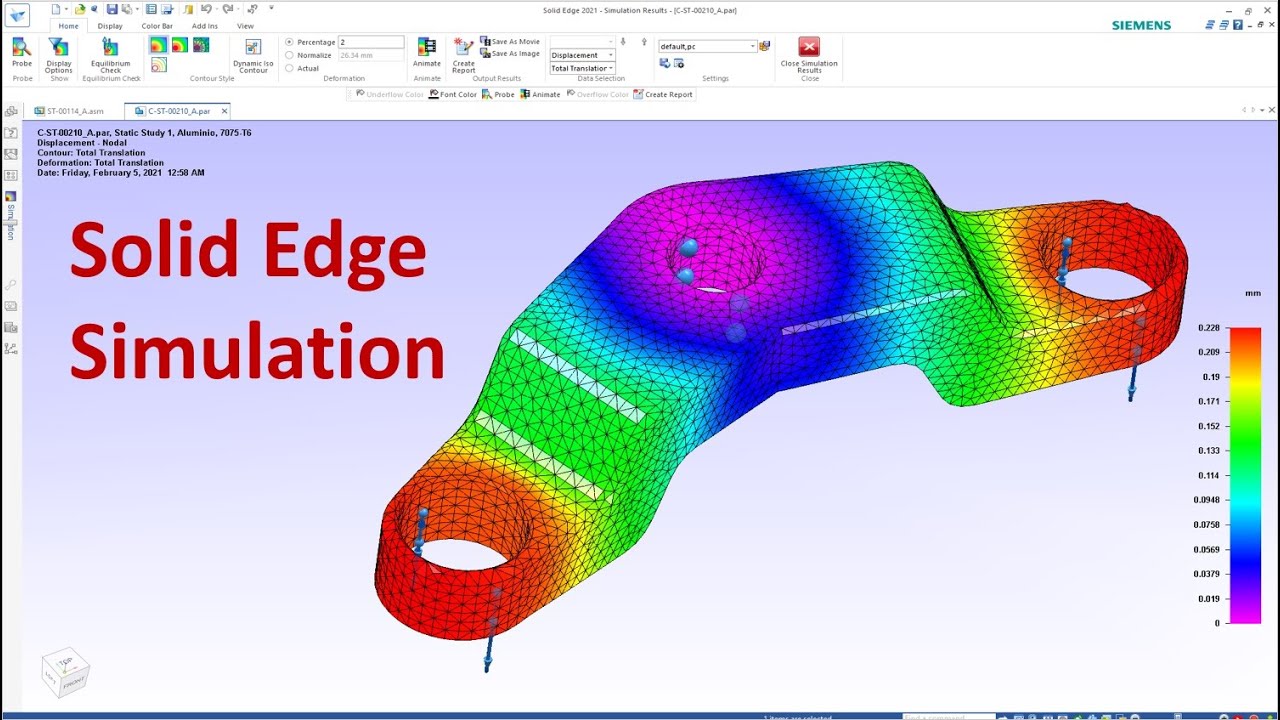The image size is (1280, 720).
Task: Switch to the Display ribbon tab
Action: [110, 26]
